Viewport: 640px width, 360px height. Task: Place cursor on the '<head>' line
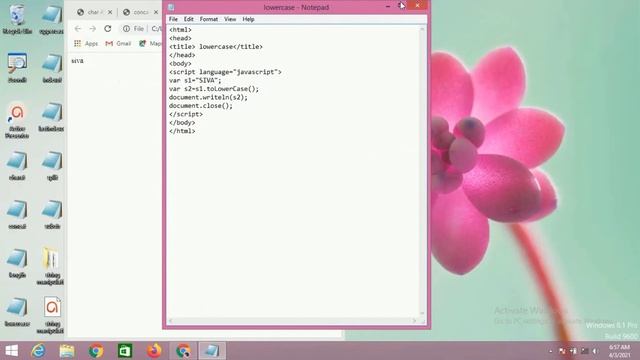[180, 38]
